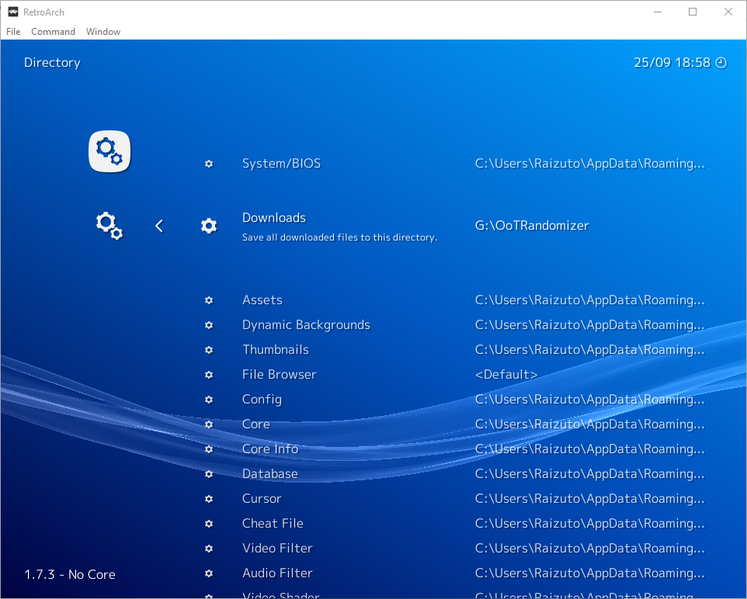Click the clock icon next to the time
The image size is (747, 599).
[x=721, y=63]
